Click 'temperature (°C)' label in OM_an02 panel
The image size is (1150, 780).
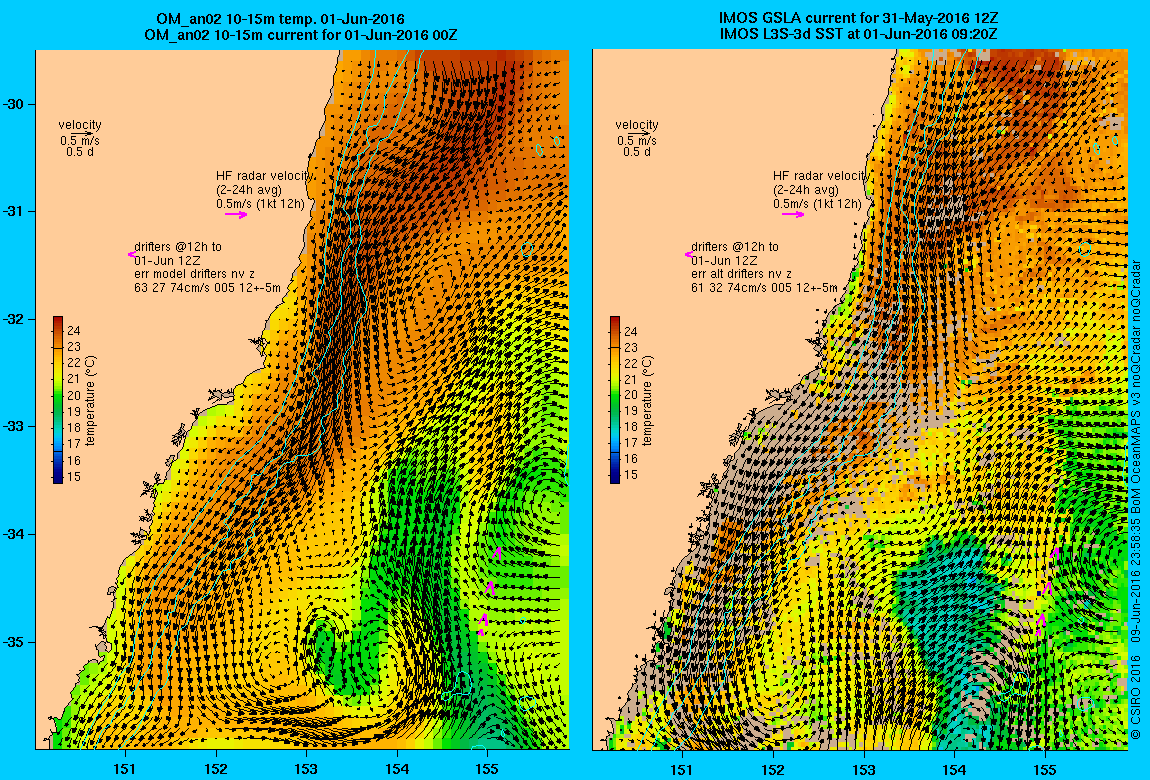click(90, 400)
